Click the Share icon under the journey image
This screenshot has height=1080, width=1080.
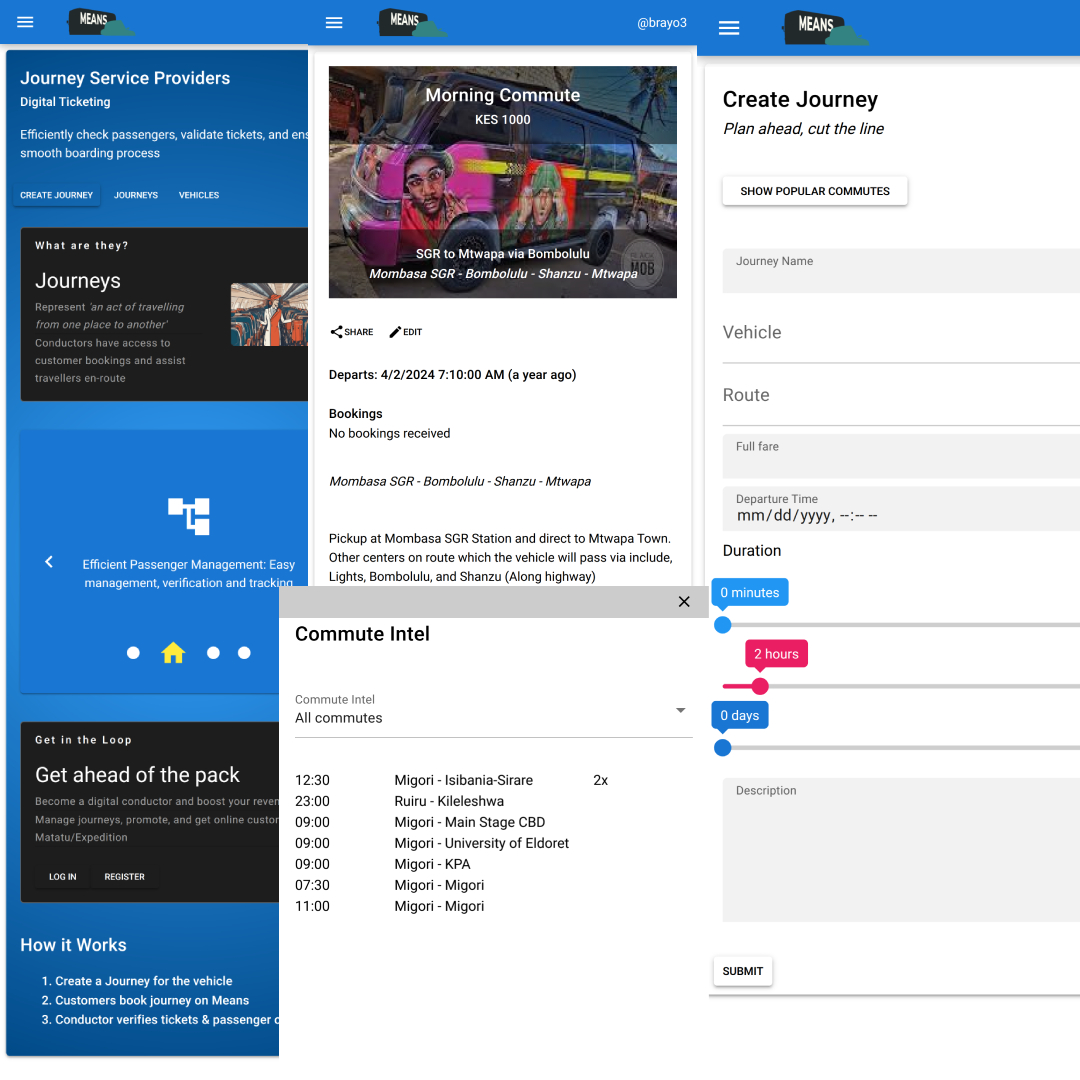pos(337,332)
